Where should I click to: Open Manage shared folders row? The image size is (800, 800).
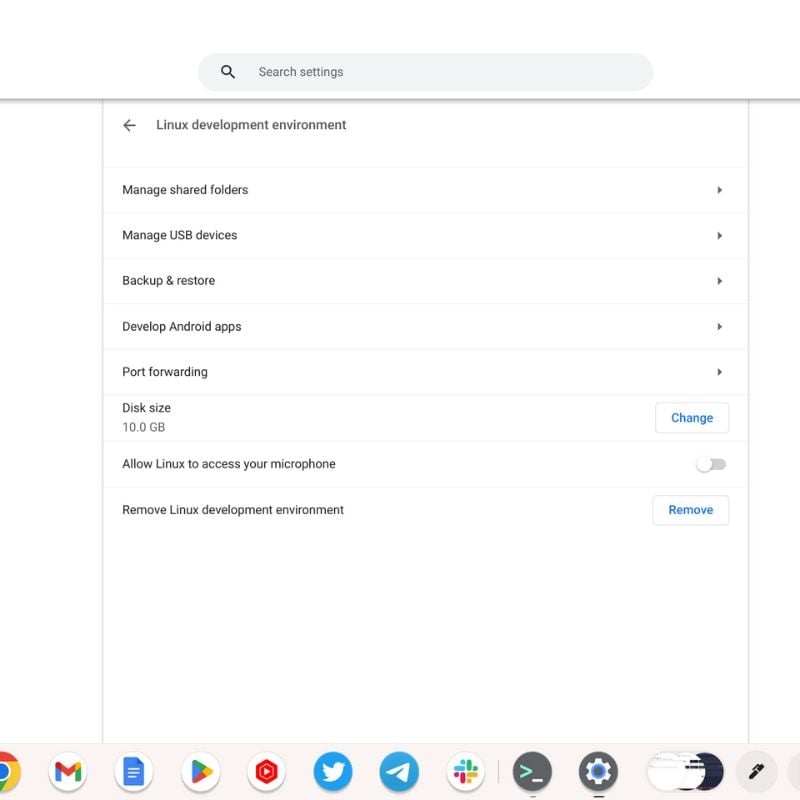425,190
